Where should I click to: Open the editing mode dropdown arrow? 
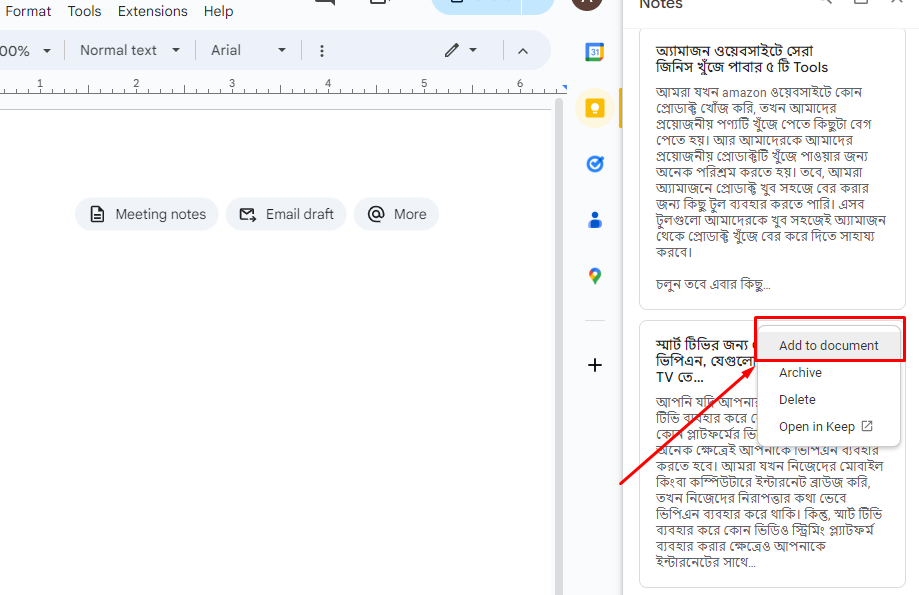[473, 50]
